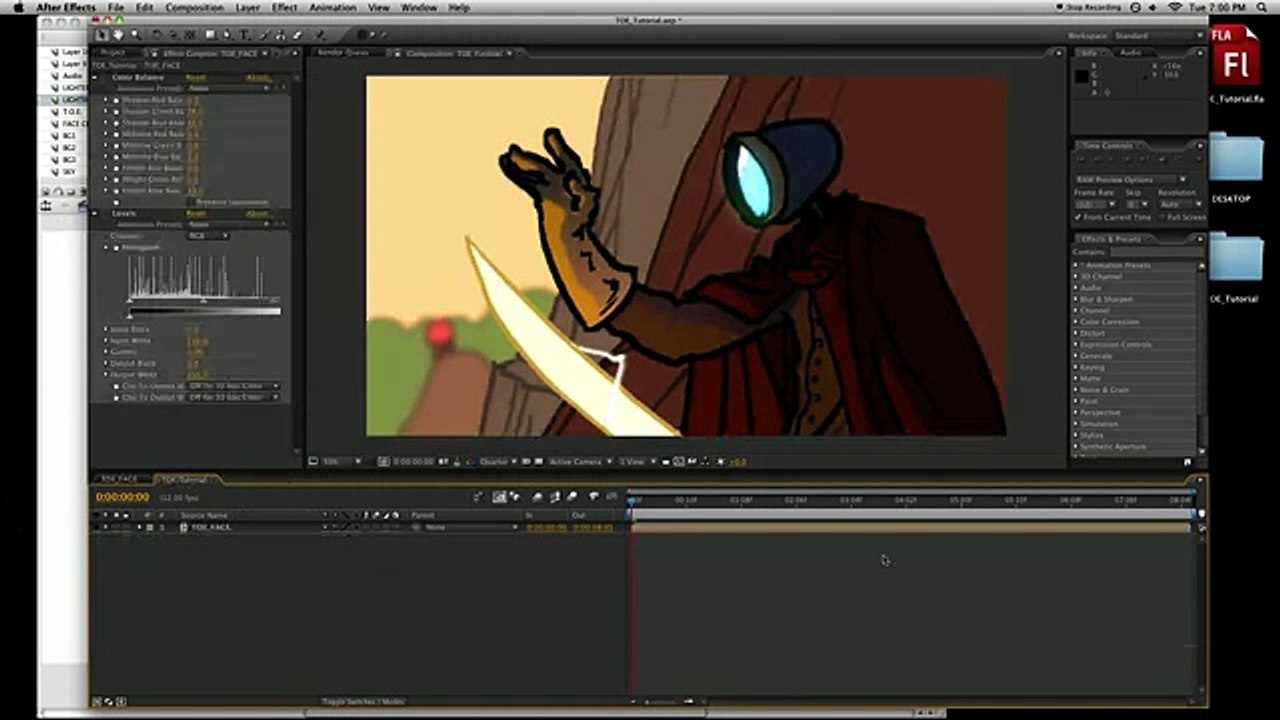Open TOE_Tutorial folder on the desktop
Viewport: 1280px width, 720px height.
click(x=1236, y=267)
